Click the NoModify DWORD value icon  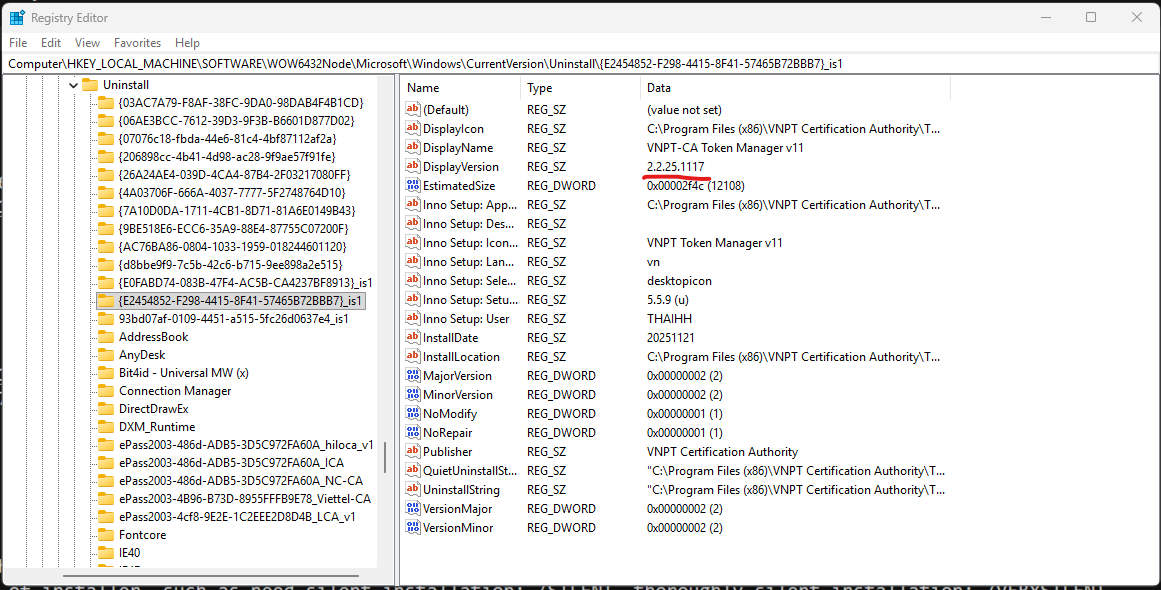pos(412,414)
